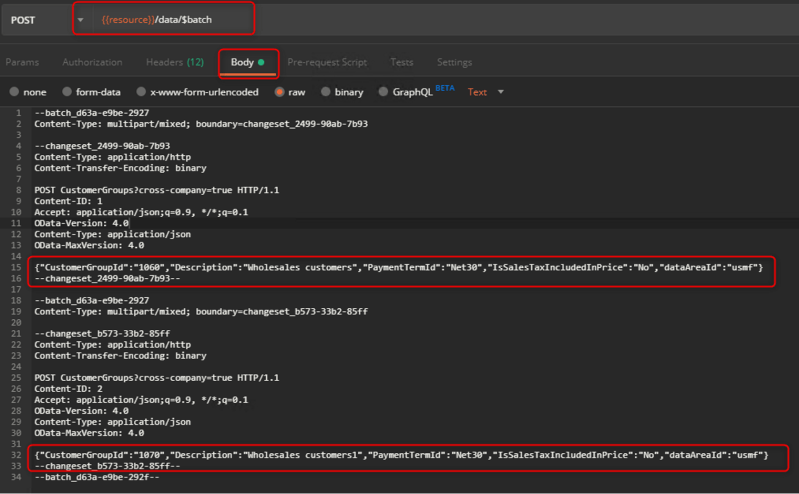799x494 pixels.
Task: Click line 4 --changeset_2499-90ab-7b93
Action: pos(102,146)
